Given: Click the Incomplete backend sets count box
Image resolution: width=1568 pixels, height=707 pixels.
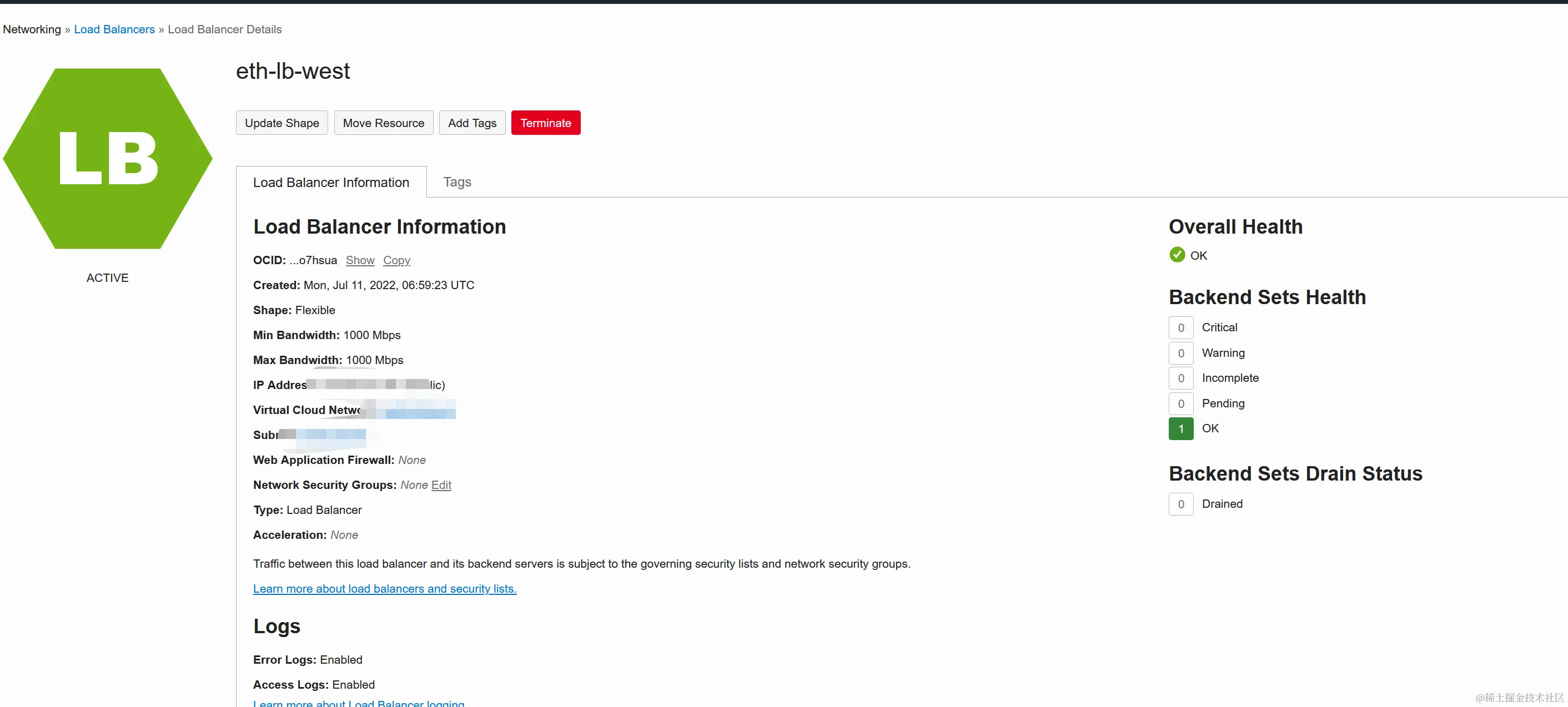Looking at the screenshot, I should point(1180,378).
